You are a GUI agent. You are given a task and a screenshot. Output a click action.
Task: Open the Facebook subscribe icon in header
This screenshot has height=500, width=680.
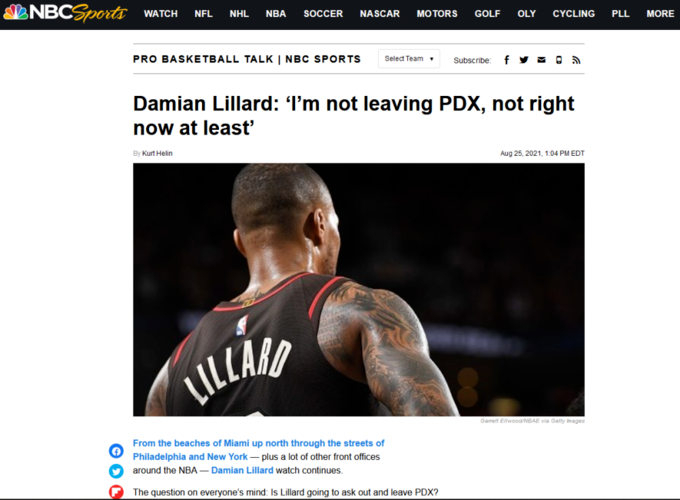pos(506,60)
